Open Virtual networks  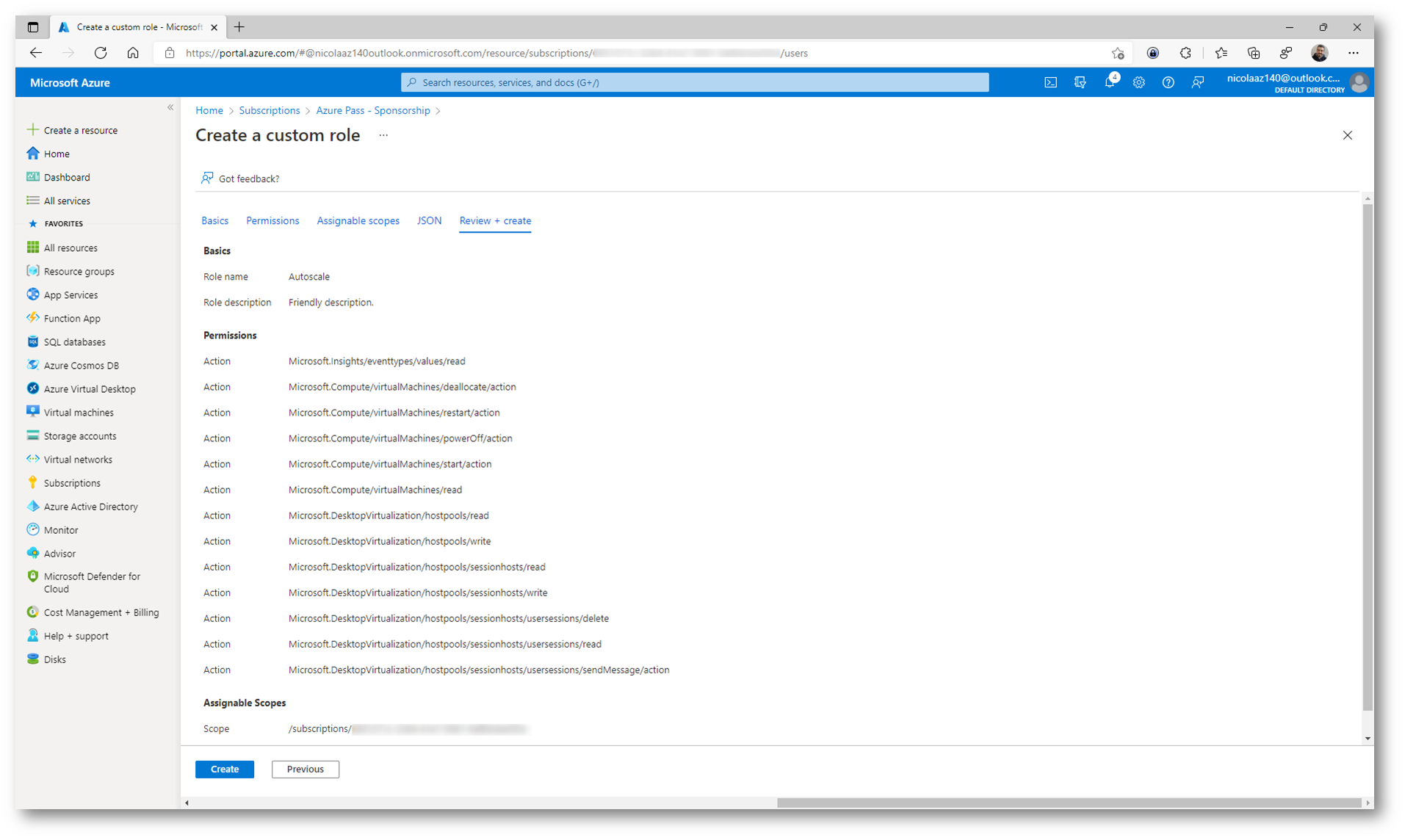click(77, 459)
